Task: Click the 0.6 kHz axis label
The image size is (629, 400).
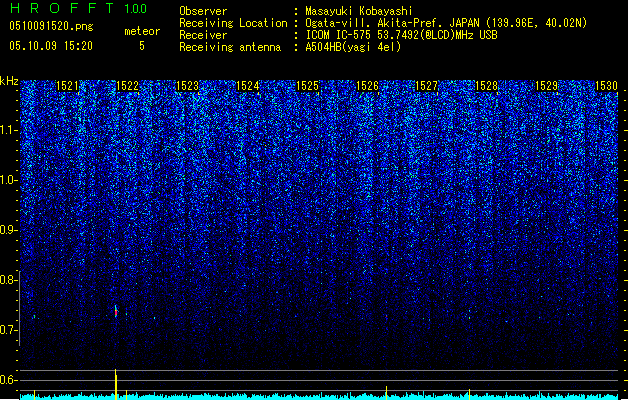Action: [9, 380]
